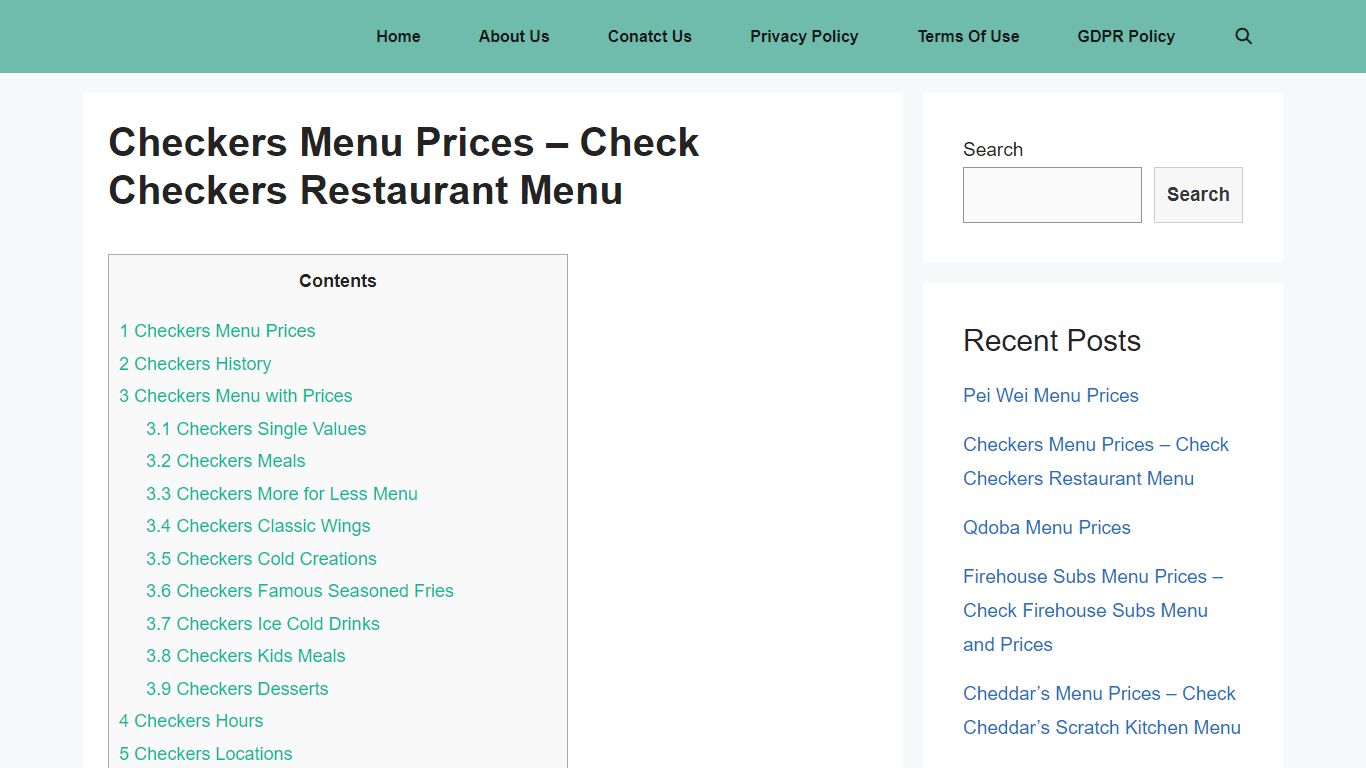The width and height of the screenshot is (1366, 768).
Task: Jump to 4 Checkers Hours
Action: pos(191,721)
